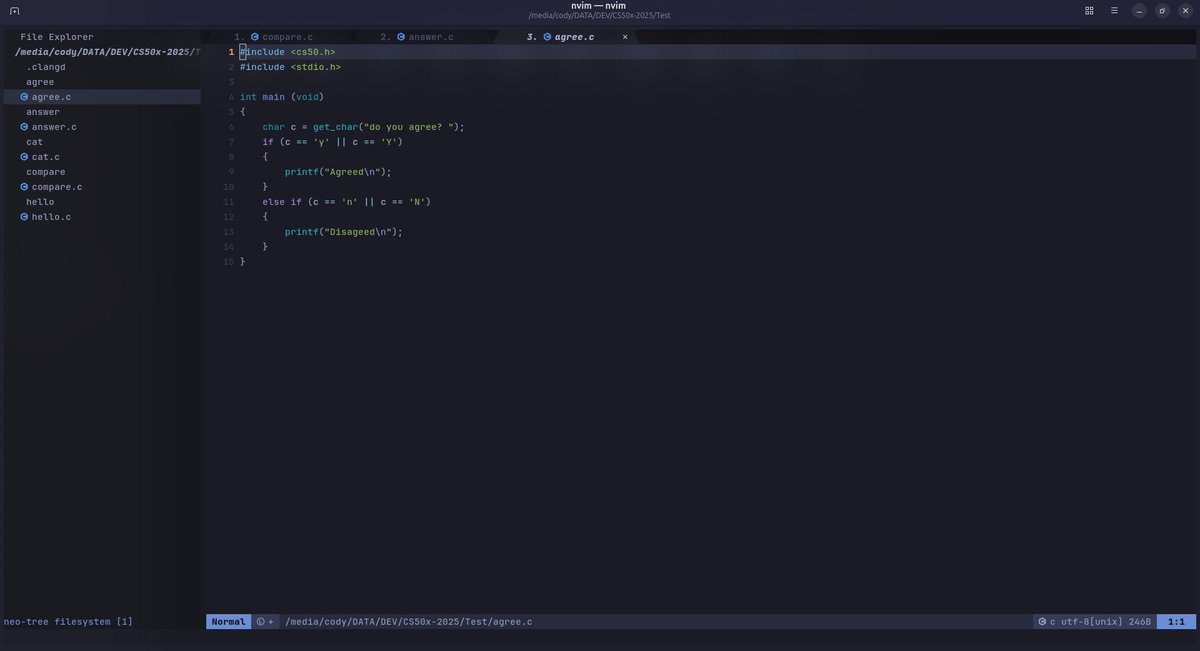Click the else if (c == 'n' ...) line
The width and height of the screenshot is (1200, 651).
347,202
